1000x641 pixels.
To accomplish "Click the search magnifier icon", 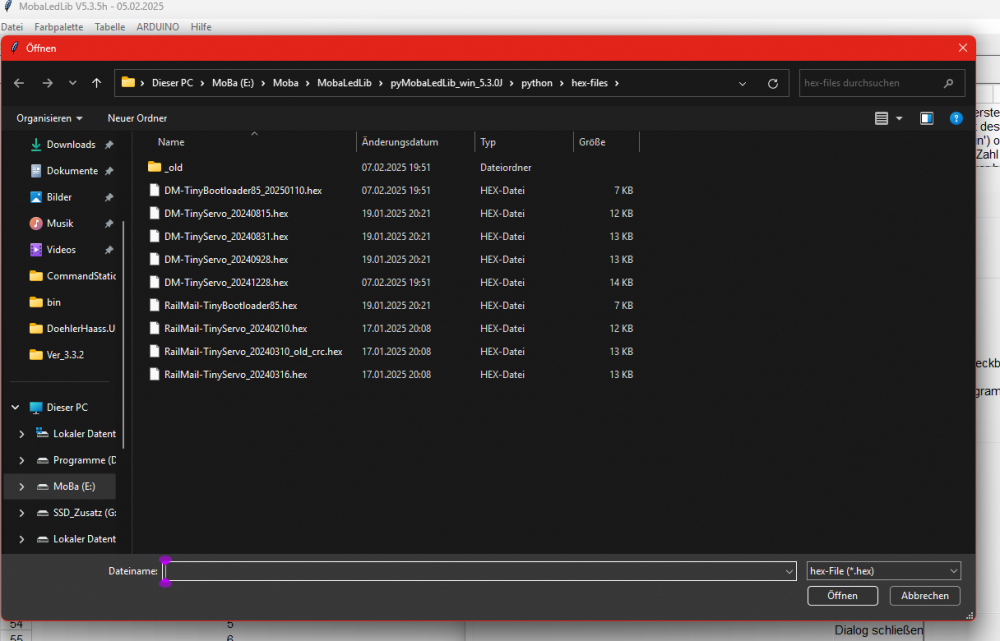I will click(948, 83).
